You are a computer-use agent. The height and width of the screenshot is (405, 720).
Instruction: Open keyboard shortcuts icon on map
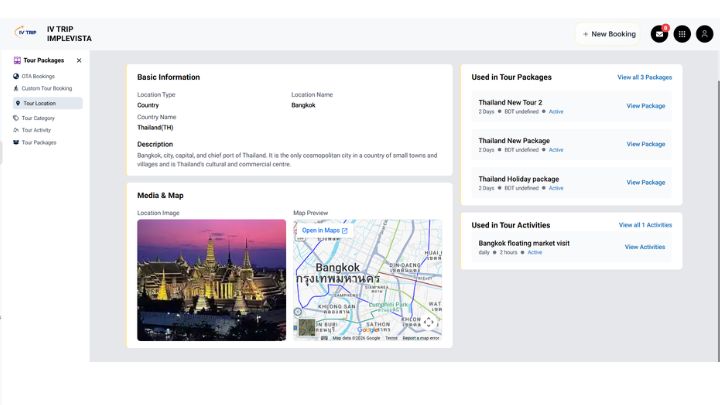click(325, 338)
